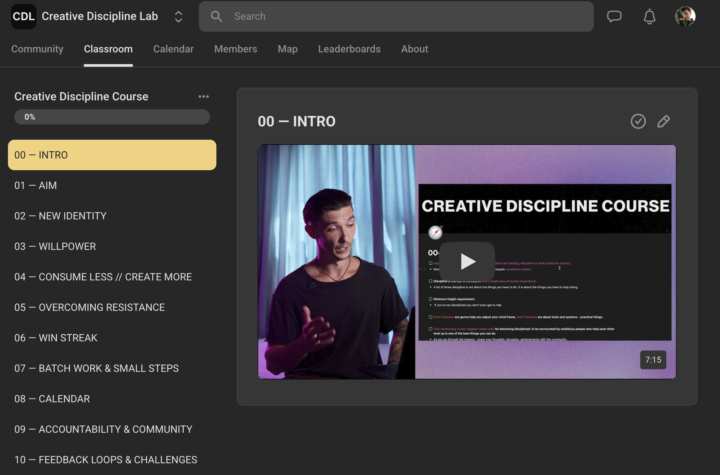Select lesson 06 — WIN STREAK
Screen dimensions: 720x475
pyautogui.click(x=56, y=338)
